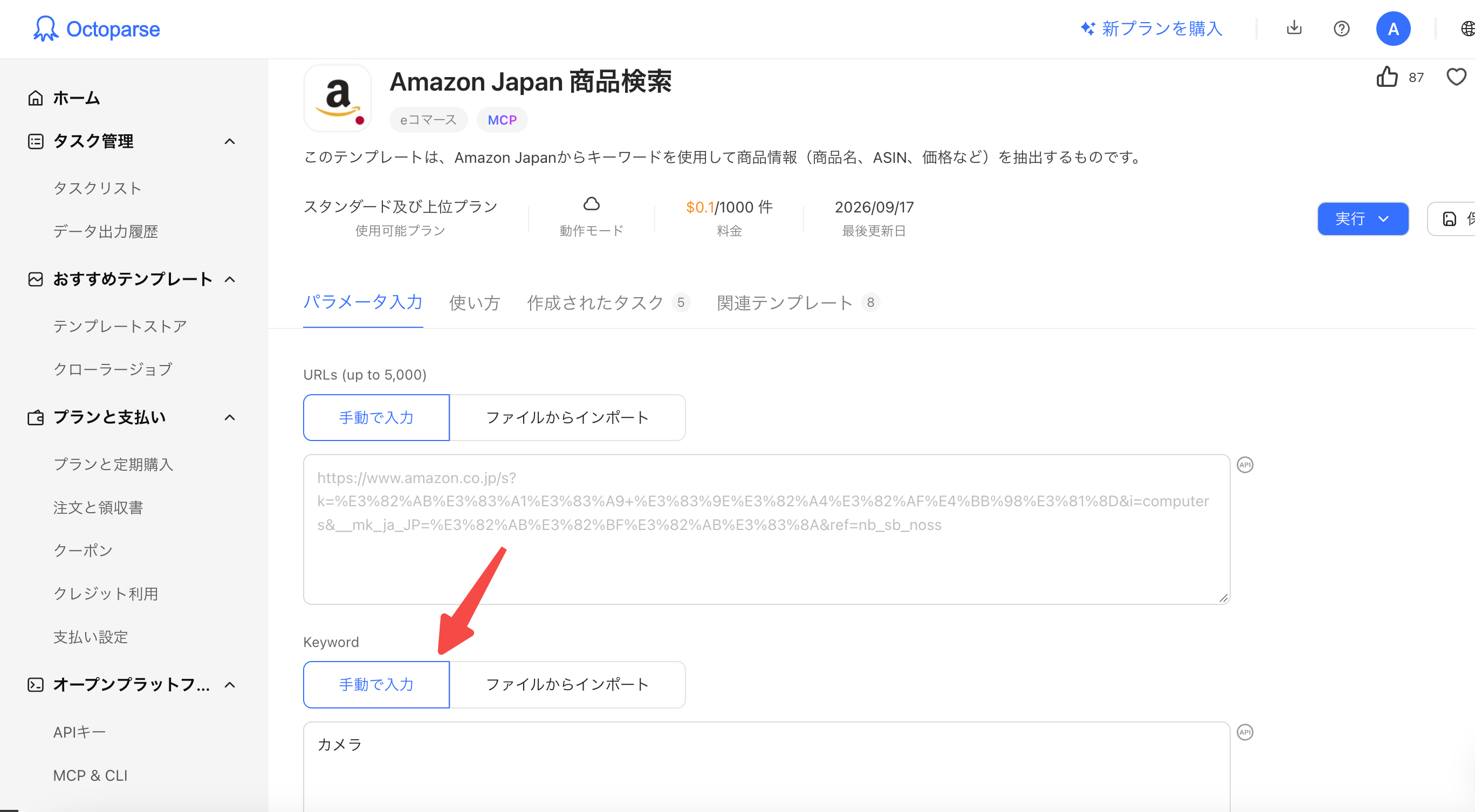Screen dimensions: 1475x812
Task: Open クーポン in sidebar
Action: pyautogui.click(x=83, y=550)
